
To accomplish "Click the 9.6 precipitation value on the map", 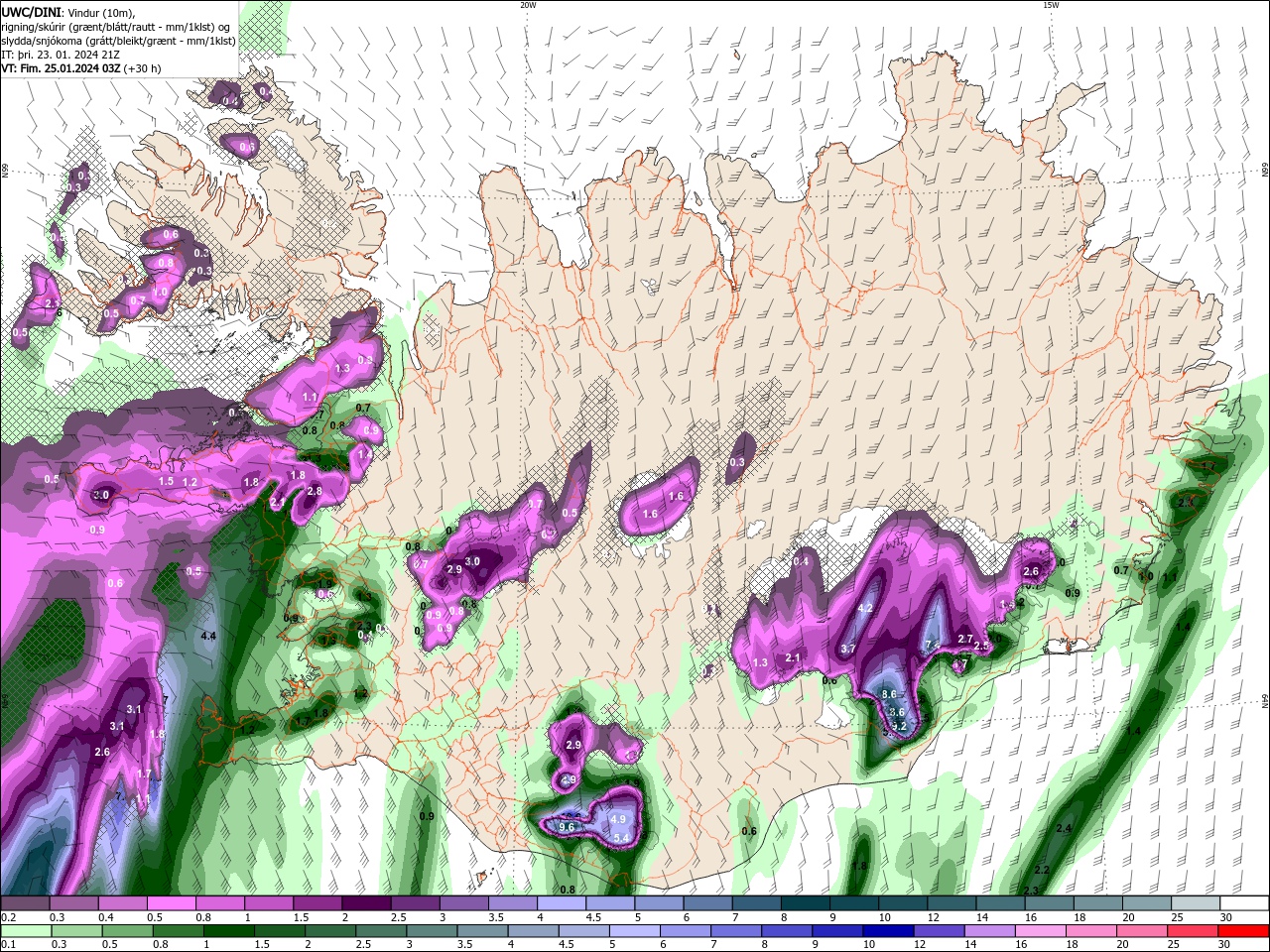I will pos(568,827).
